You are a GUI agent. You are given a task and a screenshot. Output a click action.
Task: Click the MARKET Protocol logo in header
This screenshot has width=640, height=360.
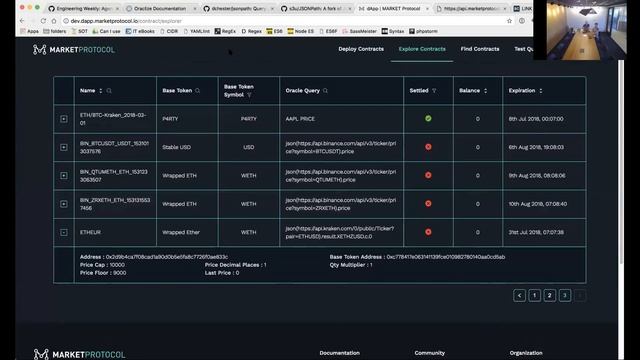pyautogui.click(x=74, y=50)
